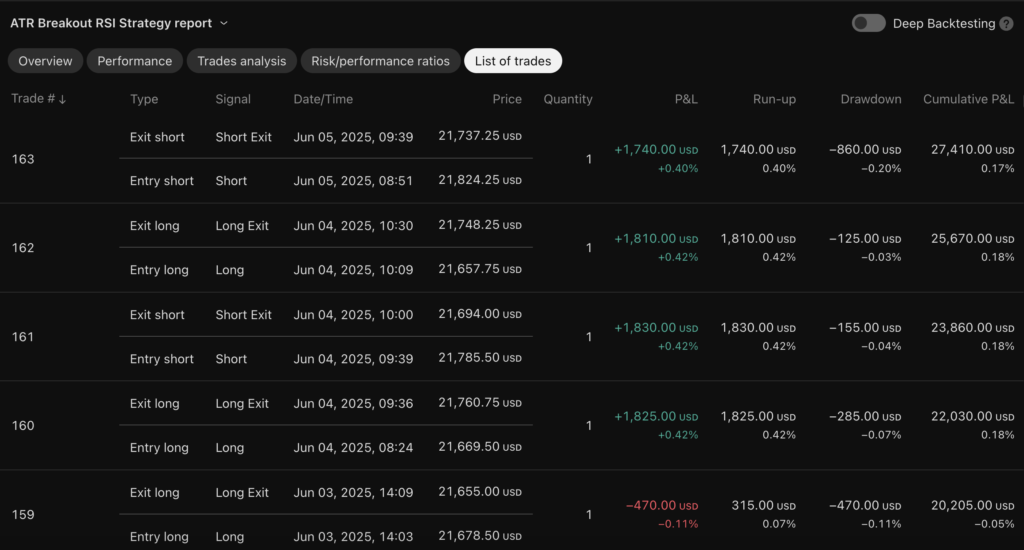Expand the ATR Breakout RSI Strategy report dropdown
Viewport: 1024px width, 550px height.
pyautogui.click(x=223, y=23)
